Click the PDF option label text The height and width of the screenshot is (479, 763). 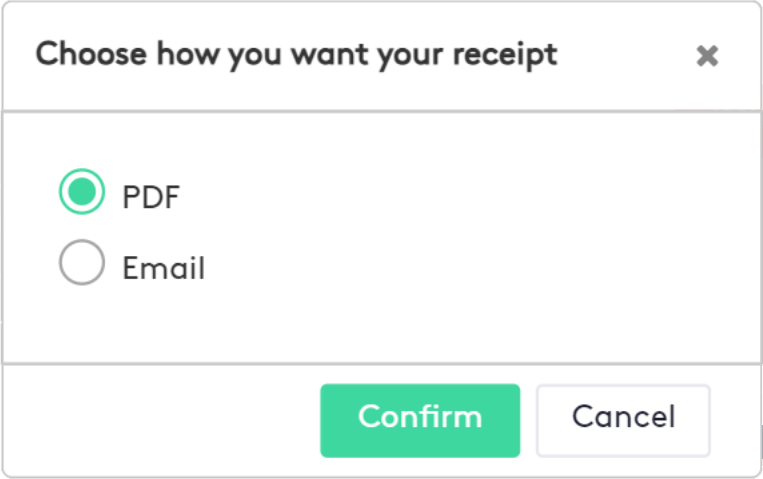151,196
